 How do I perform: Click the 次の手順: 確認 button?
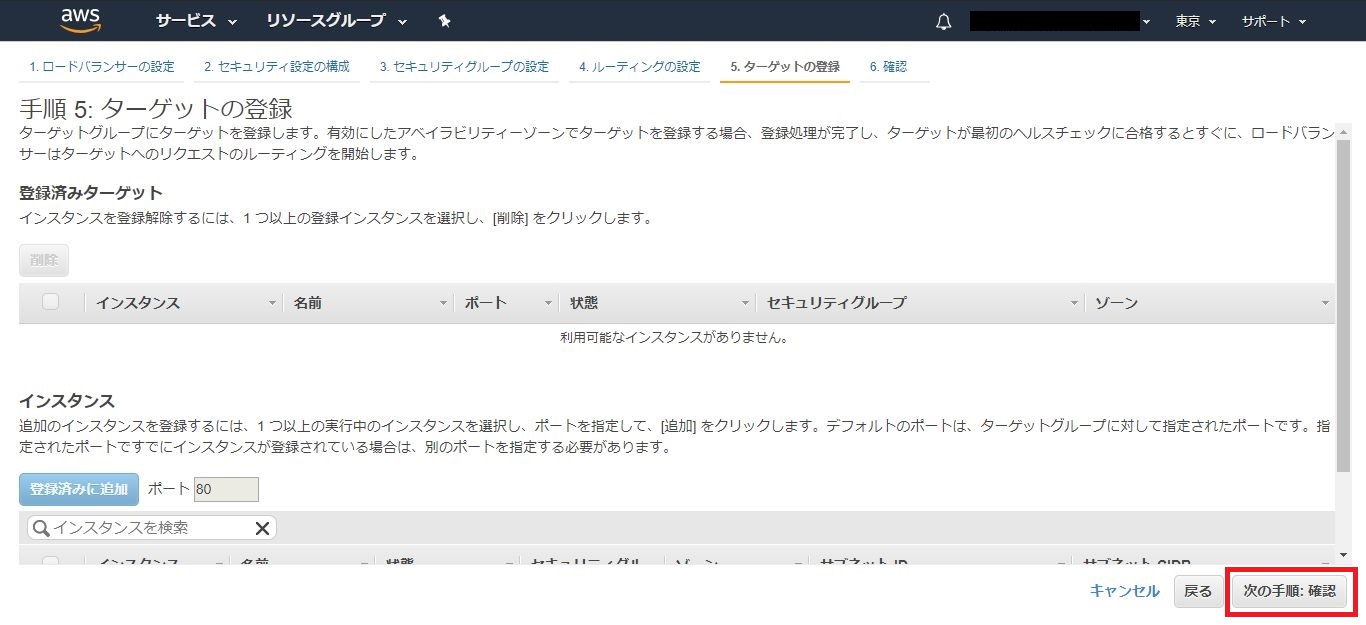1289,591
